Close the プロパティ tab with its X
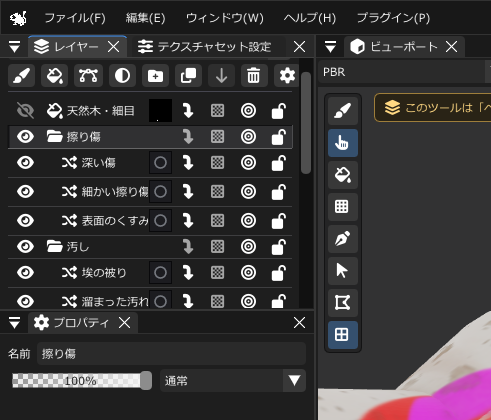 (x=125, y=323)
